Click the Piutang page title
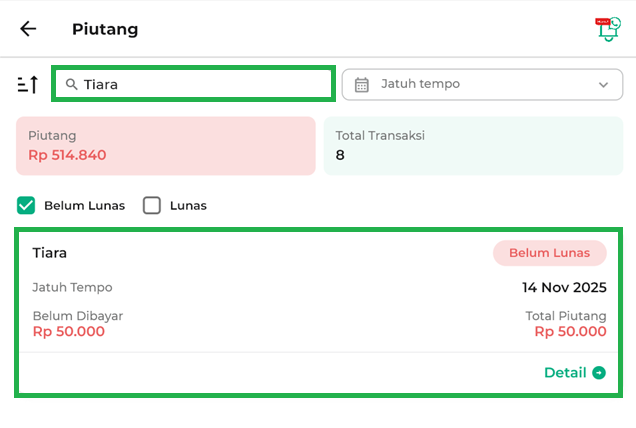Screen dimensions: 636x428 coord(105,29)
